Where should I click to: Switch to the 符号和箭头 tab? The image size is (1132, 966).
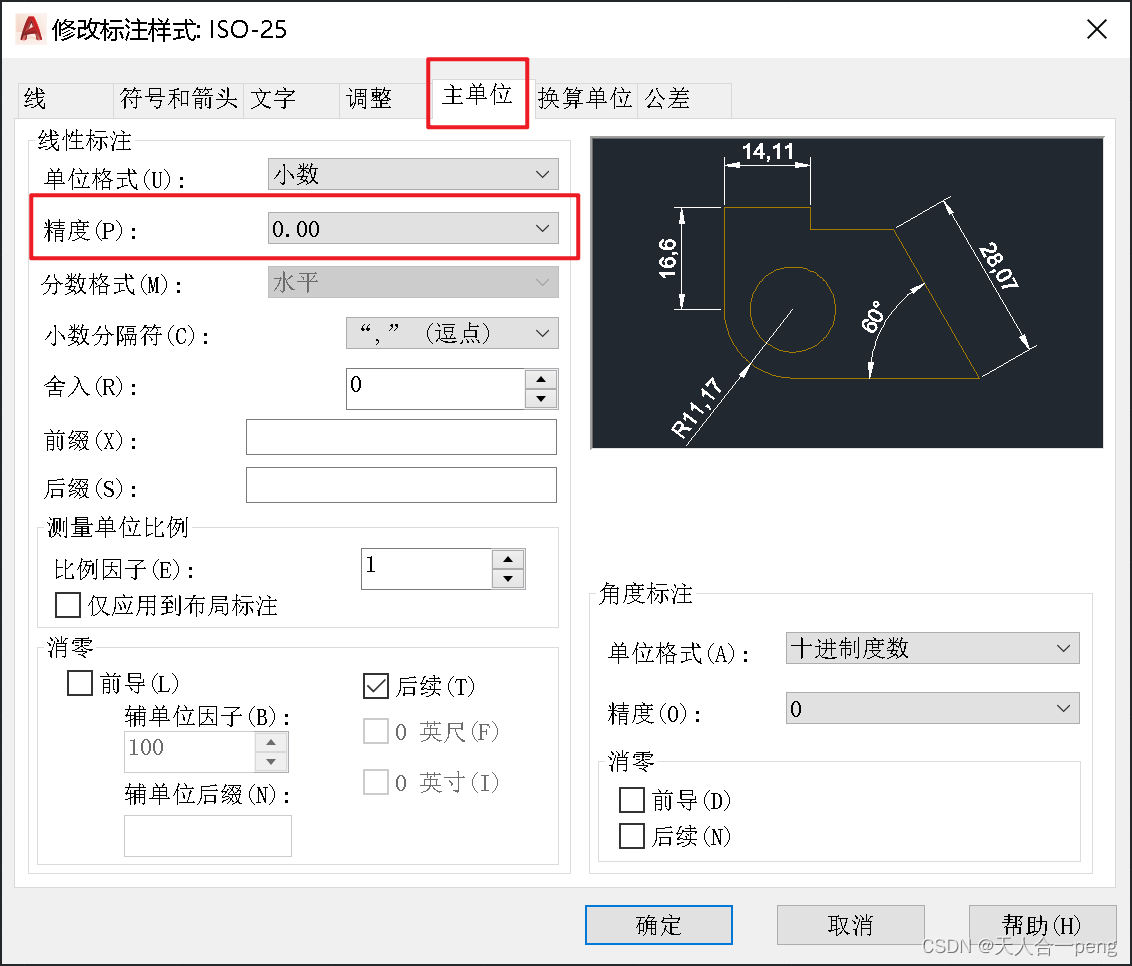[178, 100]
